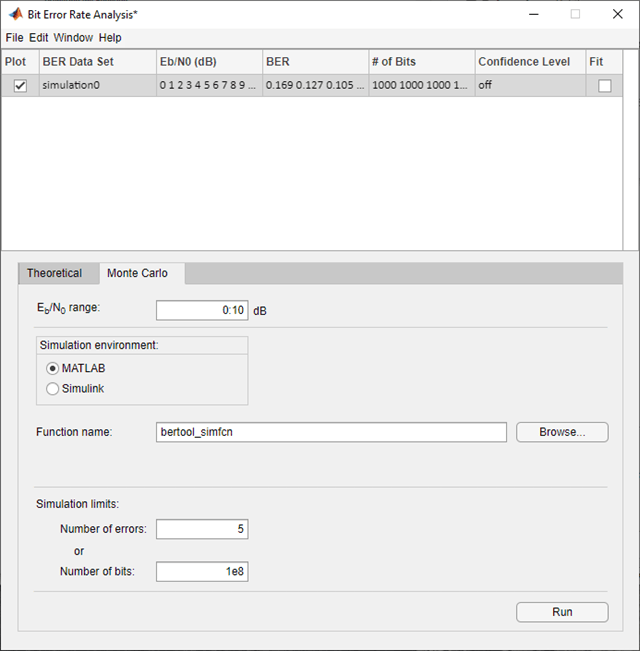
Task: Switch to the Theoretical tab
Action: tap(59, 273)
